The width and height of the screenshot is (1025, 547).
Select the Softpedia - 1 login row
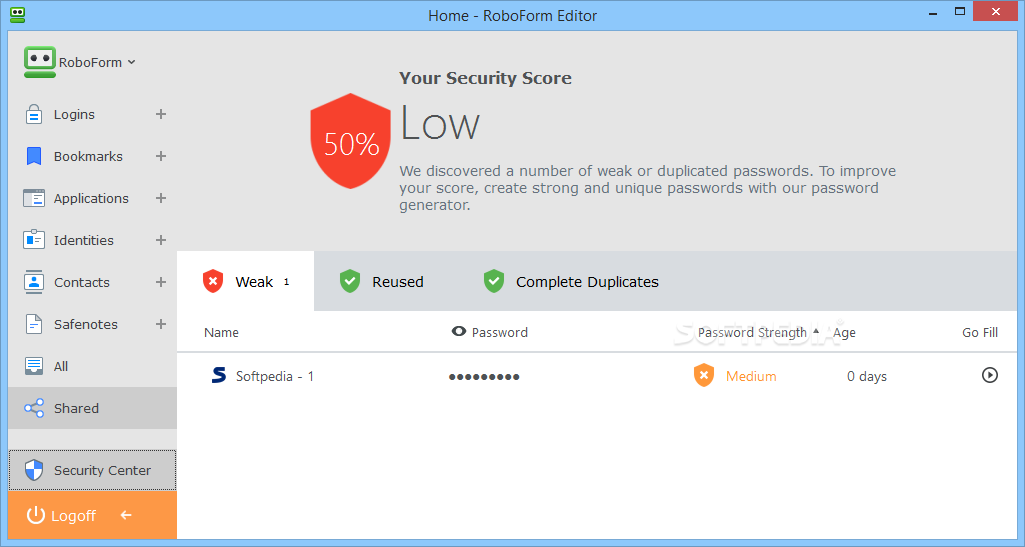click(597, 376)
